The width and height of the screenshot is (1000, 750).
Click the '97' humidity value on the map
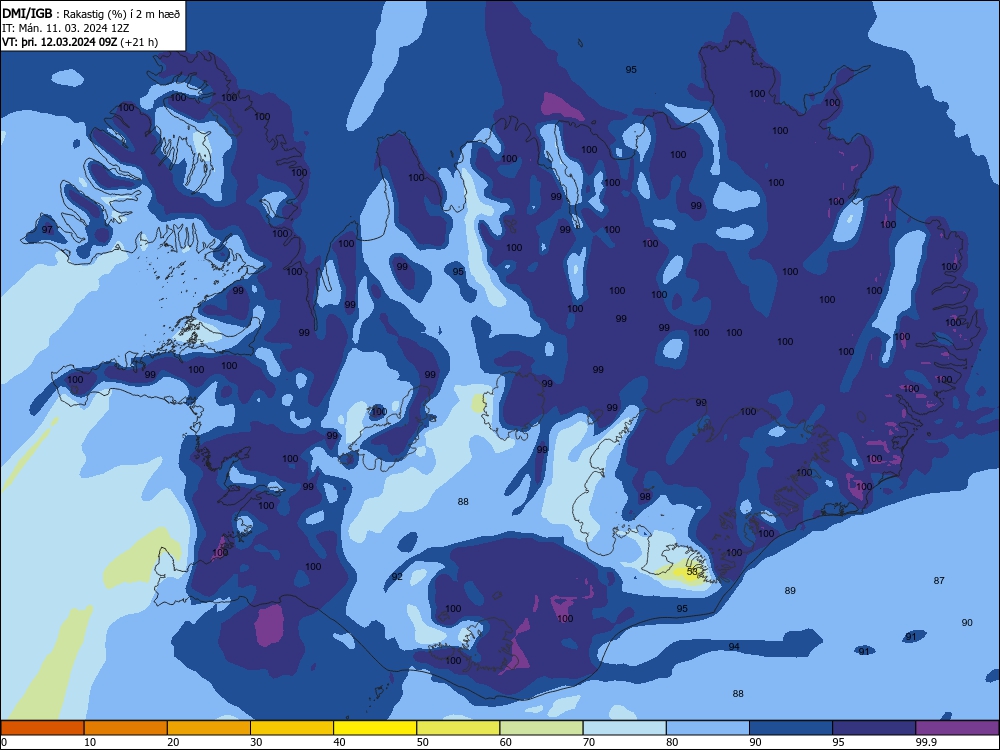point(47,230)
